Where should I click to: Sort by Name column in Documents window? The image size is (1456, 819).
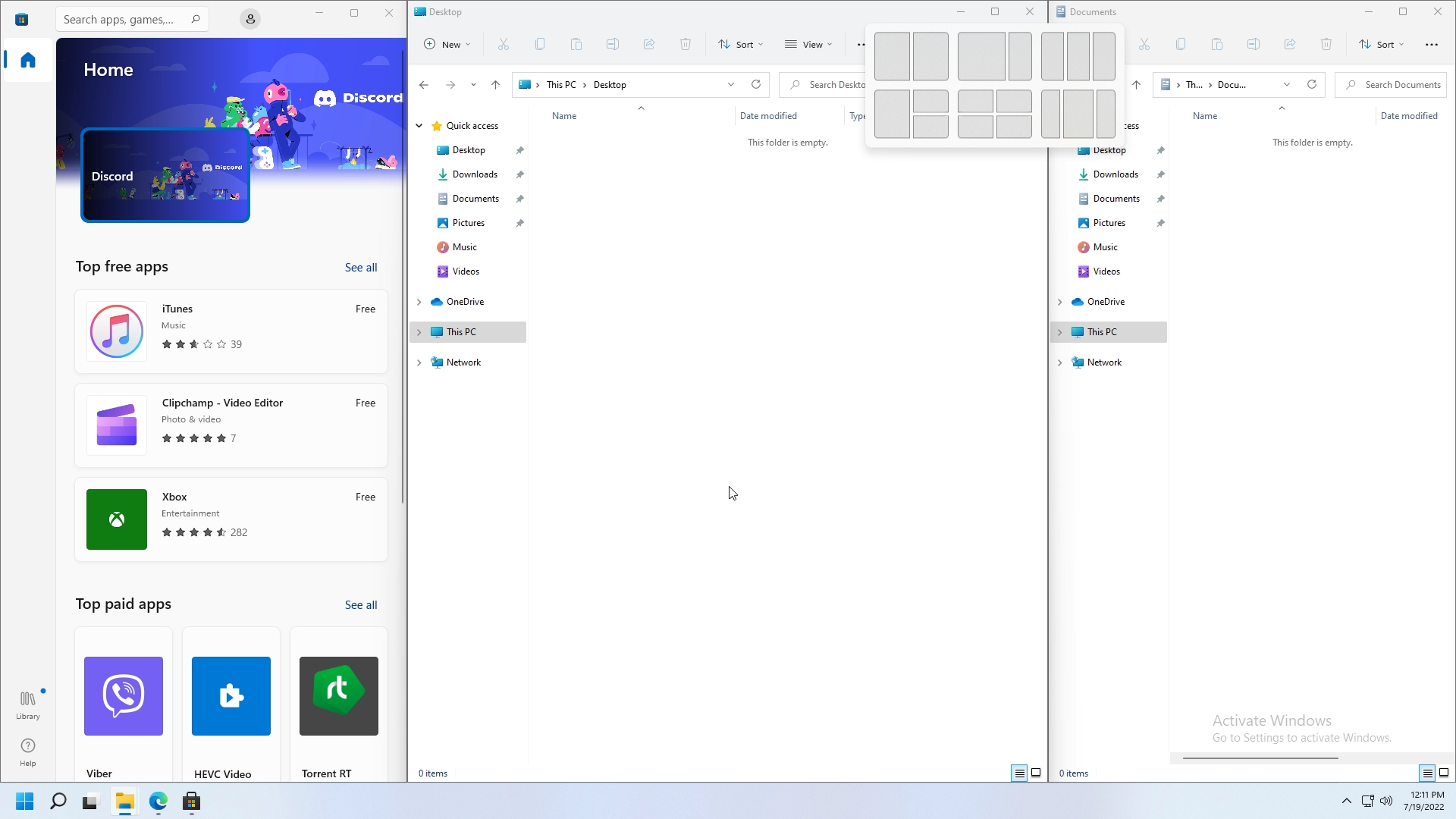(1205, 116)
